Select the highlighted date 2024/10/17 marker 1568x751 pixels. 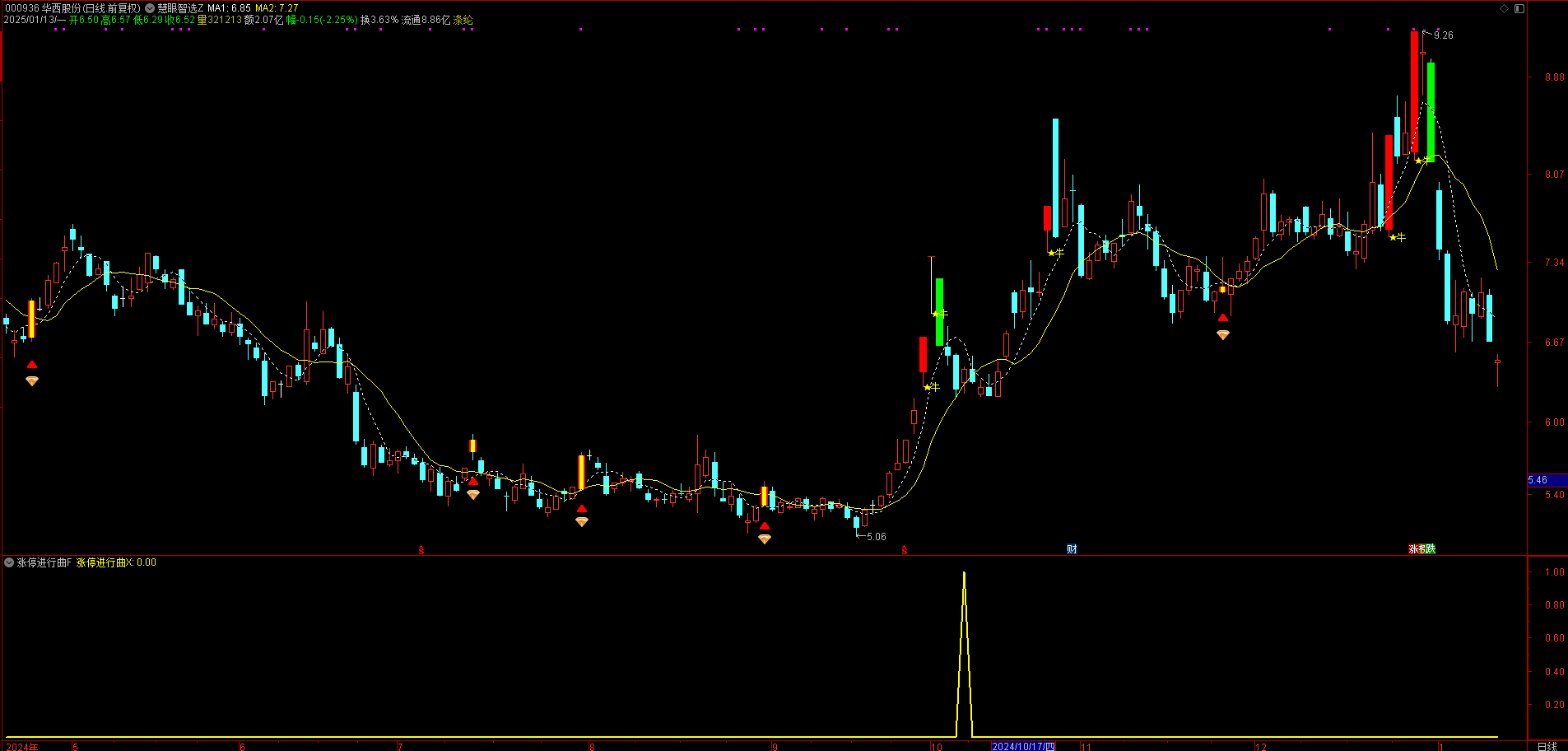point(1023,746)
